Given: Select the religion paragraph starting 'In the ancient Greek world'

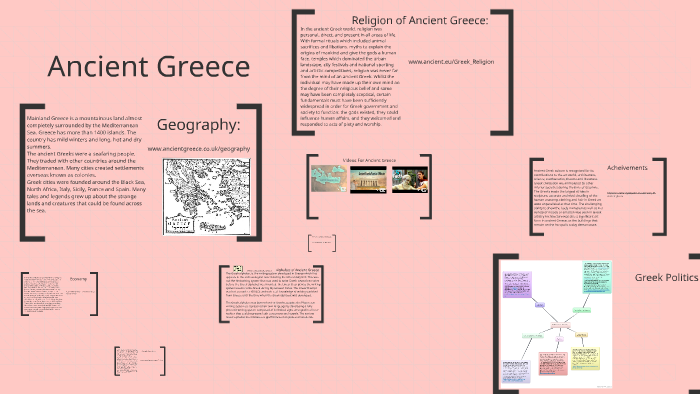Looking at the screenshot, I should [x=350, y=77].
